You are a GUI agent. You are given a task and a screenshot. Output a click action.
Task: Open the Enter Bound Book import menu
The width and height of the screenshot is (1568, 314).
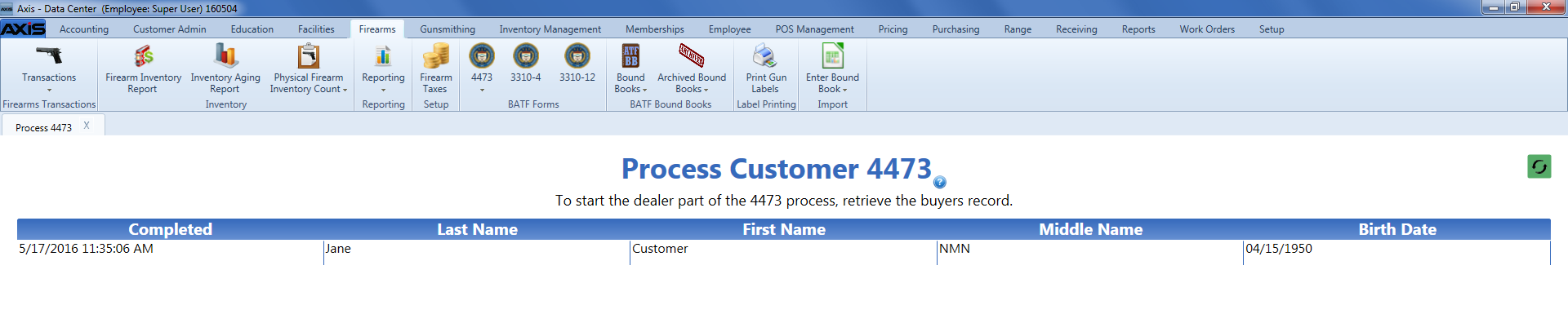(832, 69)
